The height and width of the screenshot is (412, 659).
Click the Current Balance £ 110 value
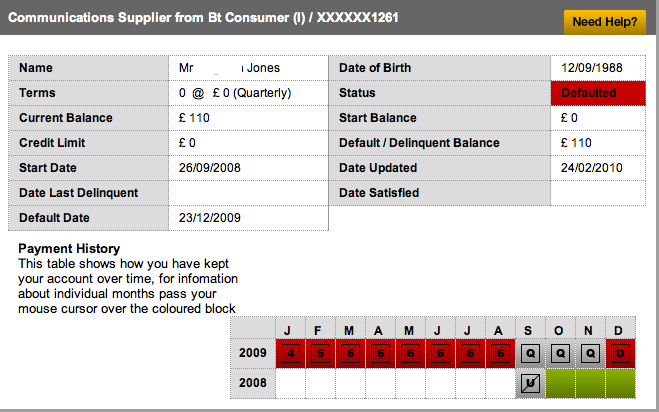coord(196,118)
